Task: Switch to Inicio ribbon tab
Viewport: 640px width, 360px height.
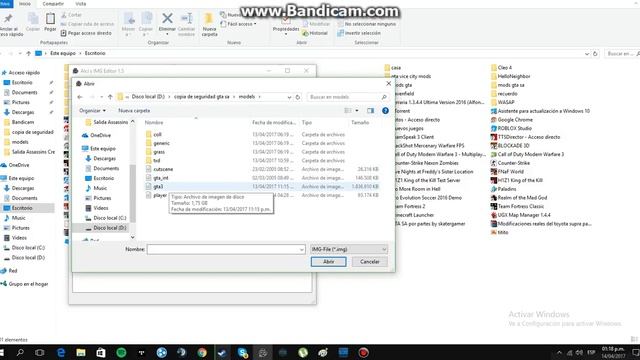Action: point(25,4)
